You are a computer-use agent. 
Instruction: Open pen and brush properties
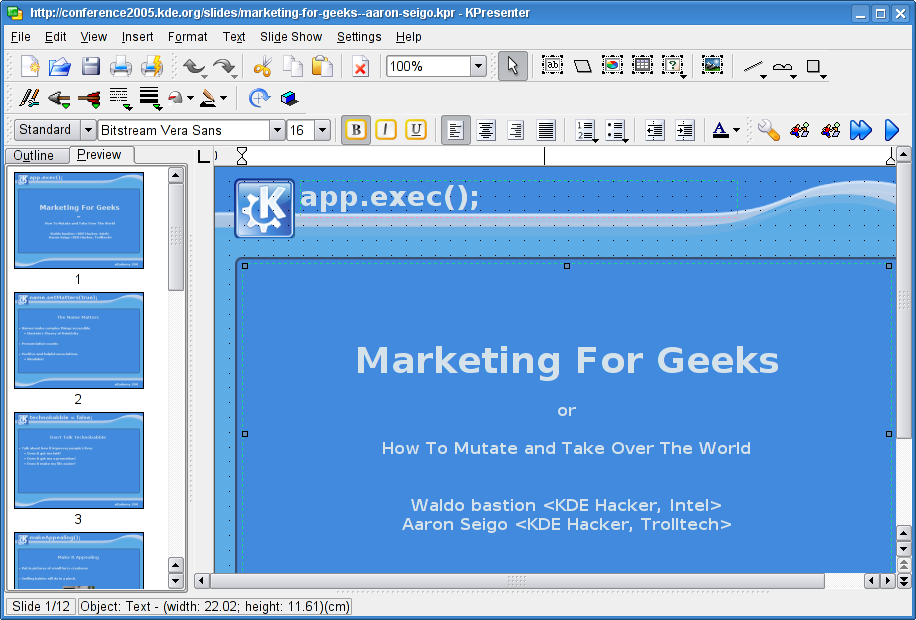(x=29, y=98)
